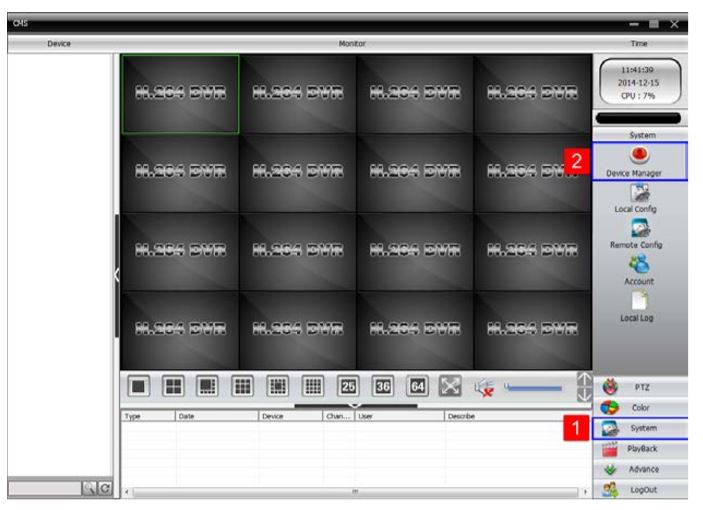
Task: Collapse the log panel with down triangle
Action: coord(355,406)
